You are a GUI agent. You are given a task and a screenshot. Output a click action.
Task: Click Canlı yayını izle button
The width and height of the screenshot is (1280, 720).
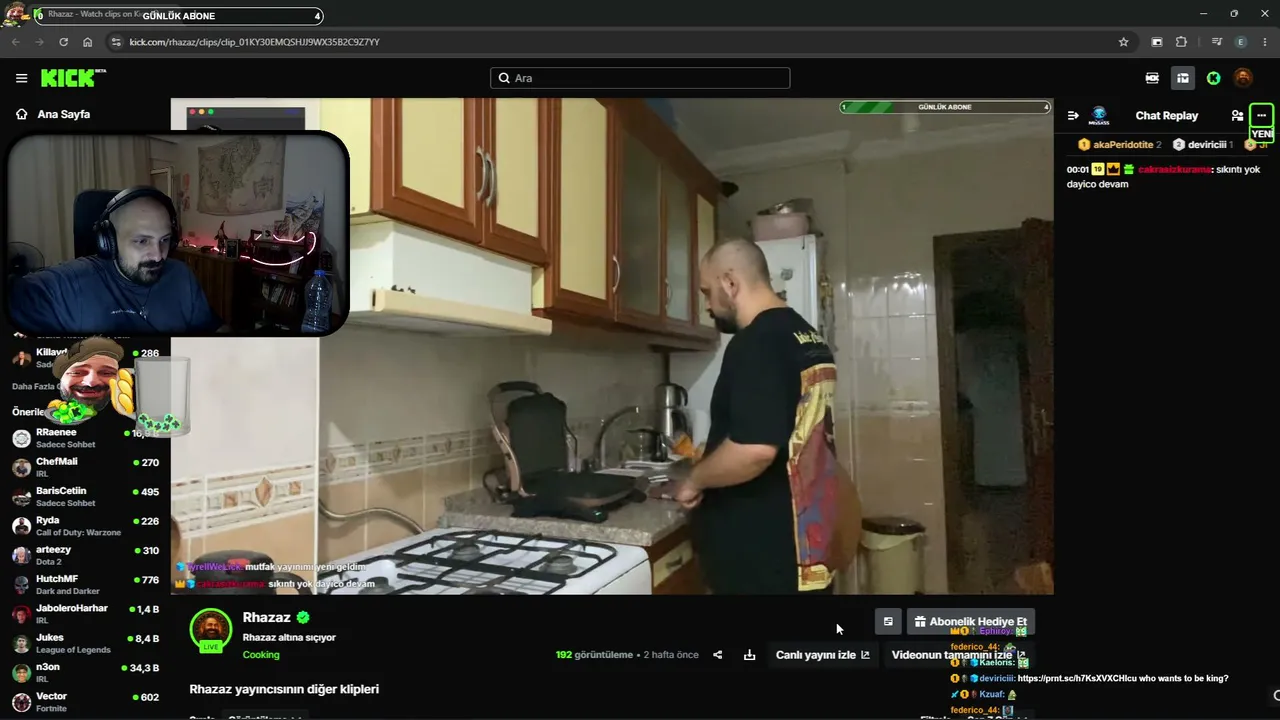pyautogui.click(x=822, y=655)
